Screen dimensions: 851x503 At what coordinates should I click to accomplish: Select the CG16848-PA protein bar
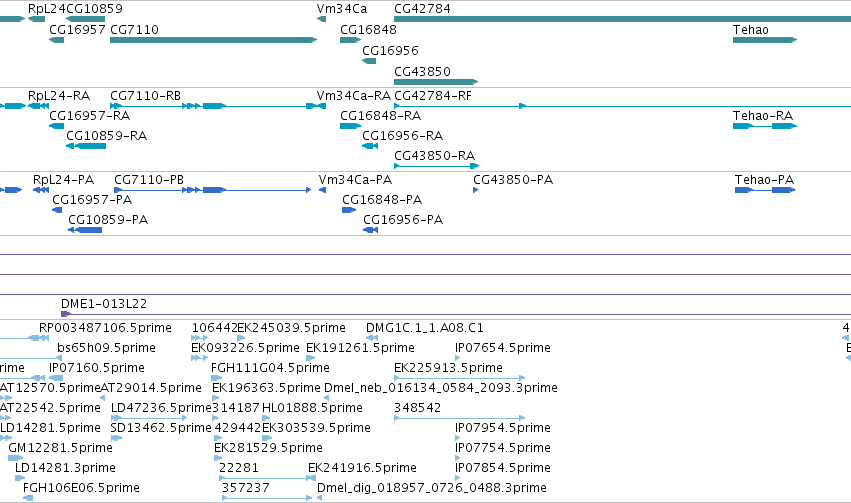(x=349, y=210)
